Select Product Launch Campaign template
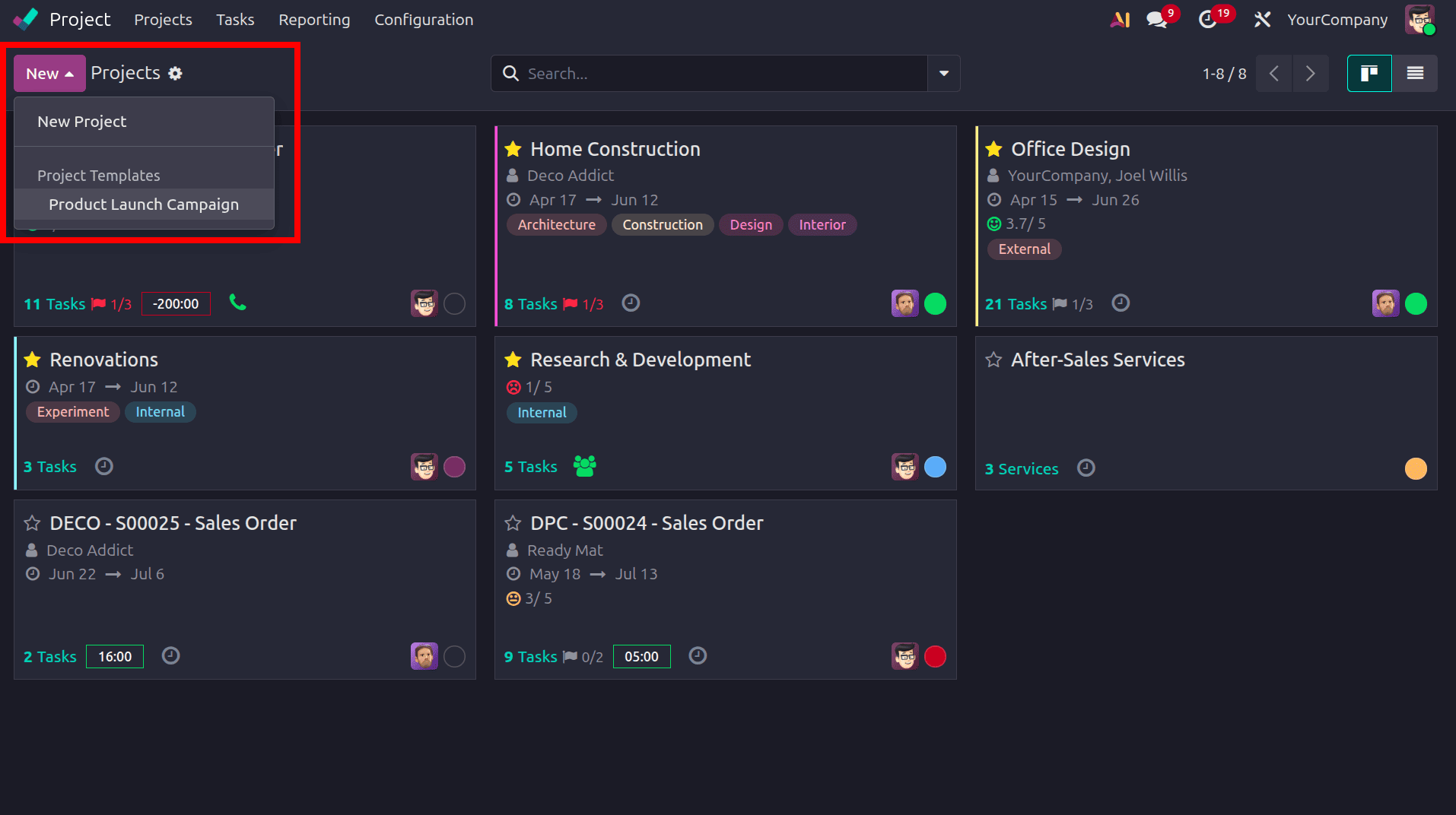 pyautogui.click(x=145, y=205)
